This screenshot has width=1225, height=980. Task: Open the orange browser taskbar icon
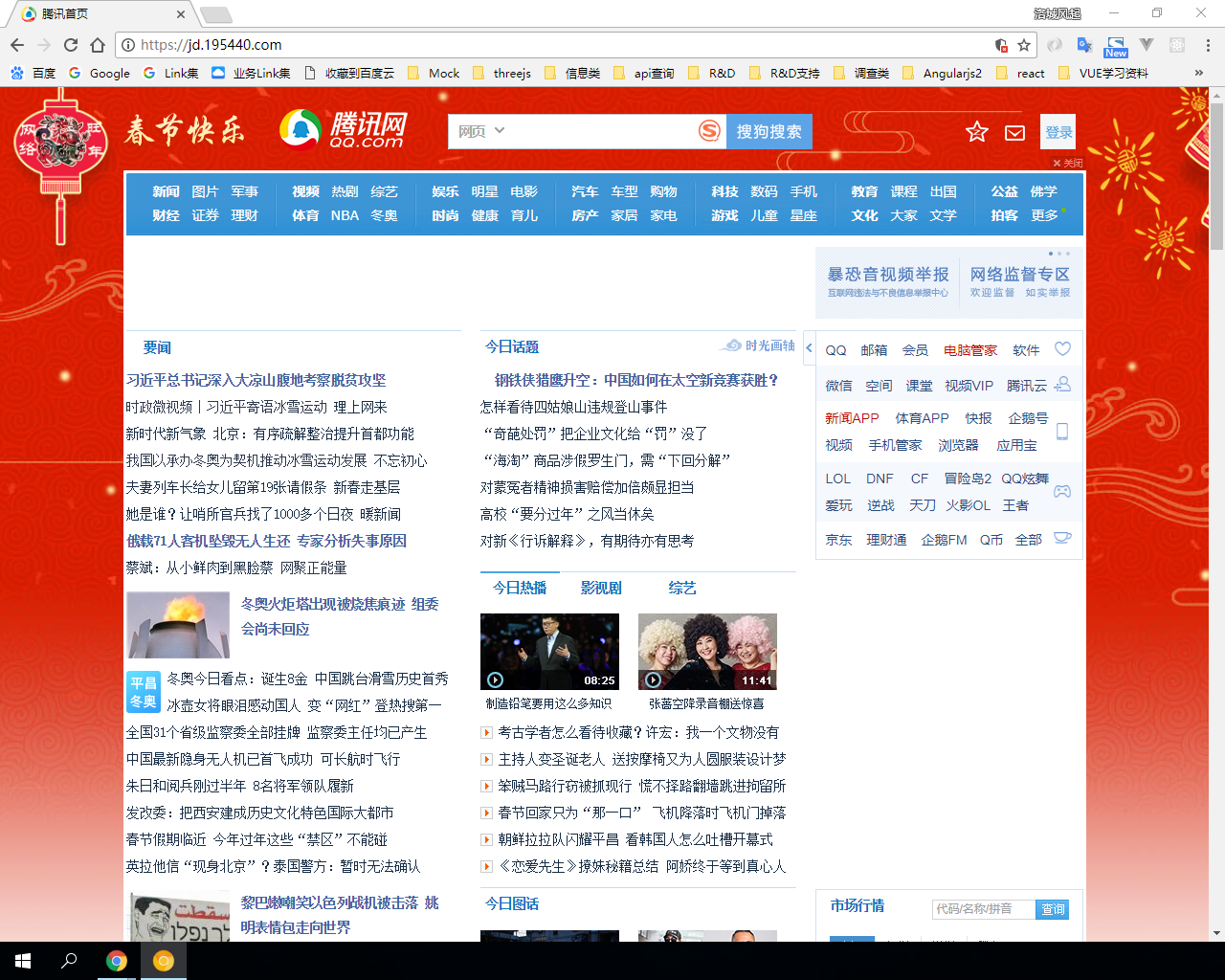point(164,961)
